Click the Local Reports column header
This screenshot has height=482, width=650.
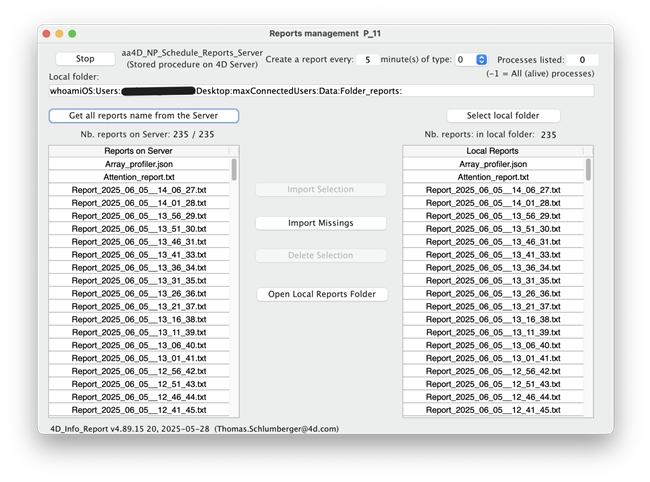pos(492,151)
